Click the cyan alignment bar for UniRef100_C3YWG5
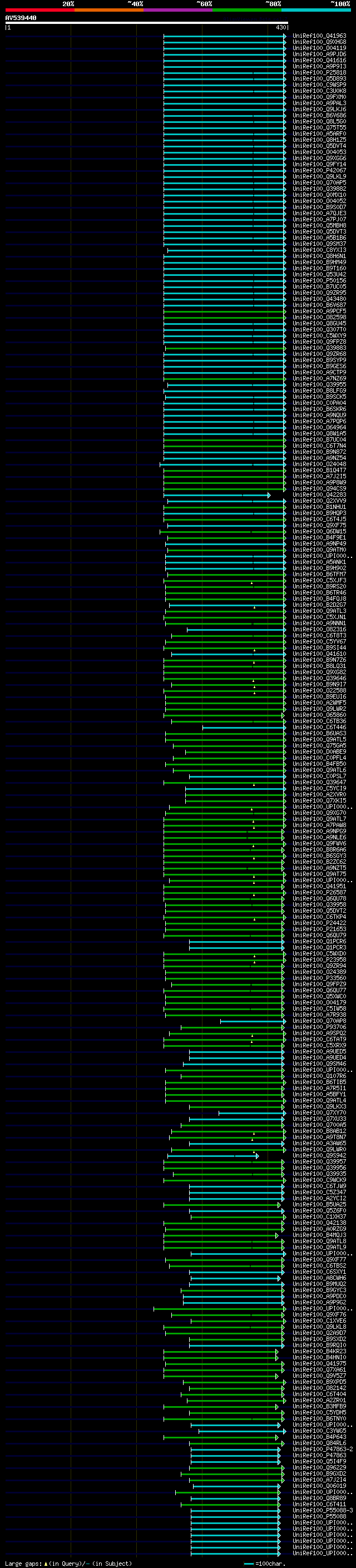 coord(241,1431)
